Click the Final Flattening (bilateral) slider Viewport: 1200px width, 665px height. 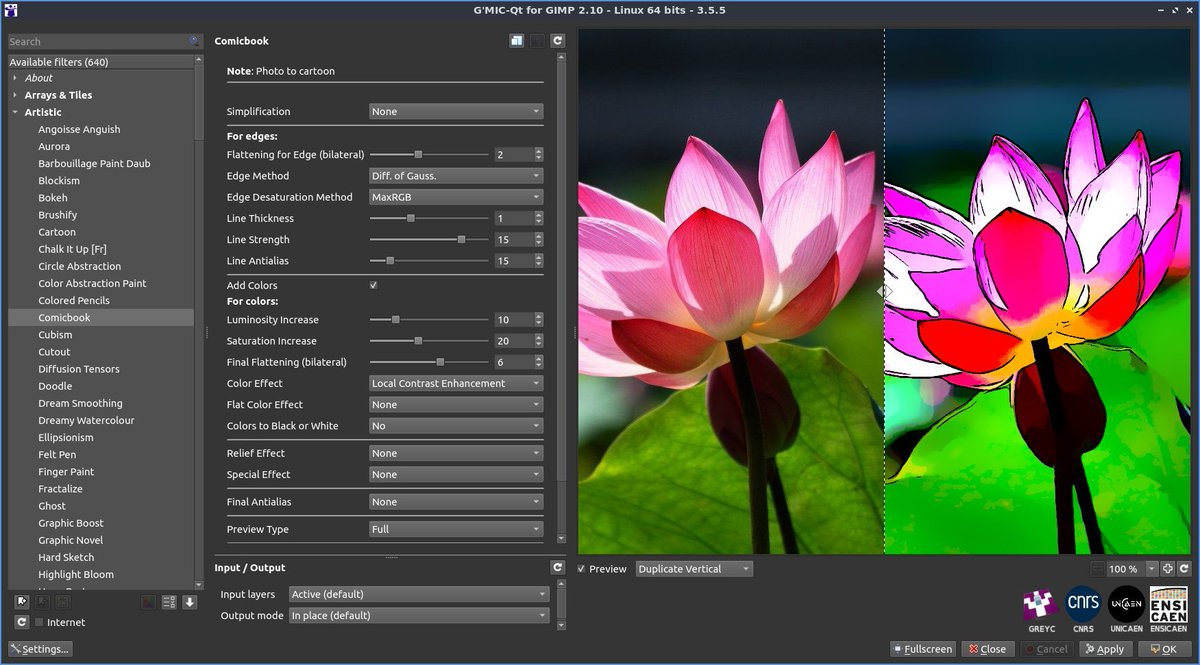coord(429,362)
